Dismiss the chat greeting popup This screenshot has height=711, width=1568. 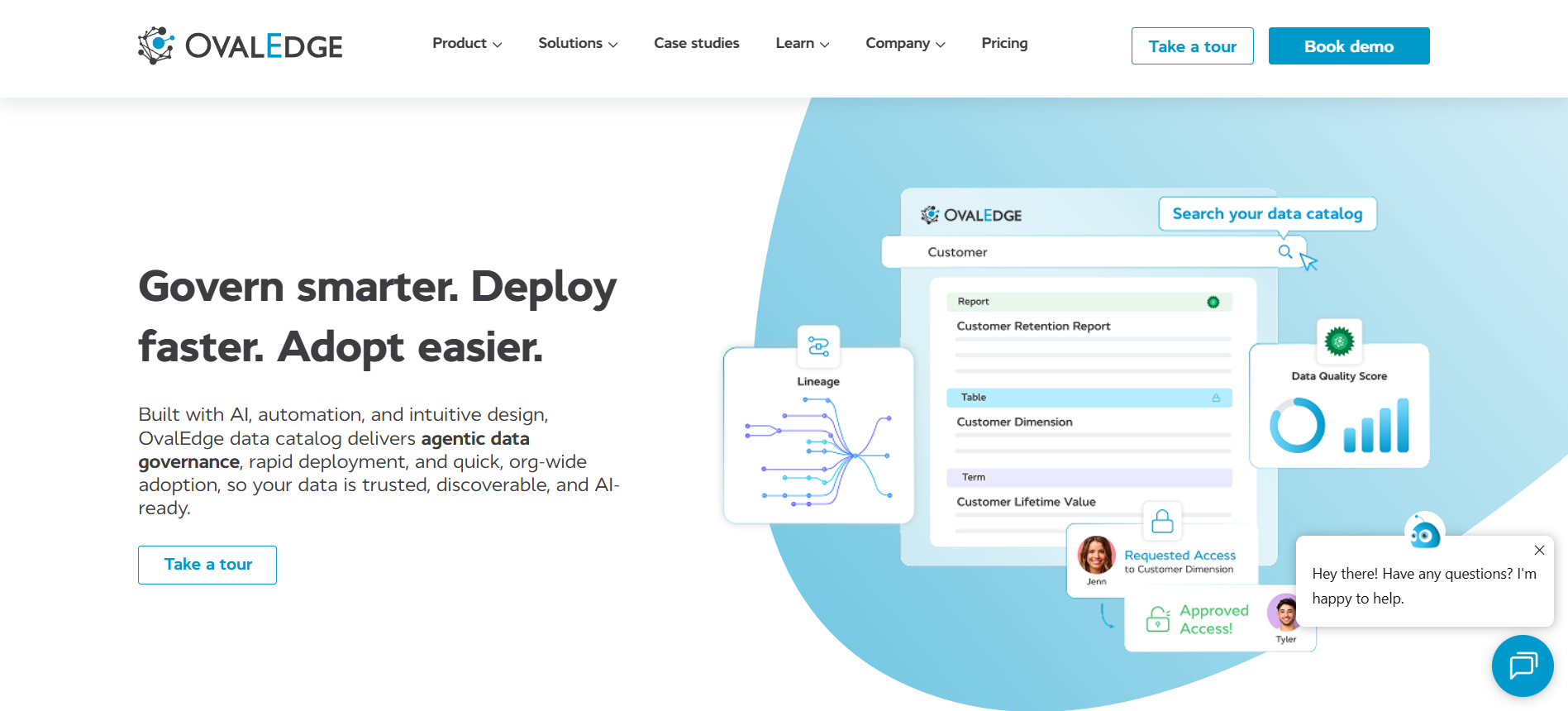click(x=1539, y=550)
